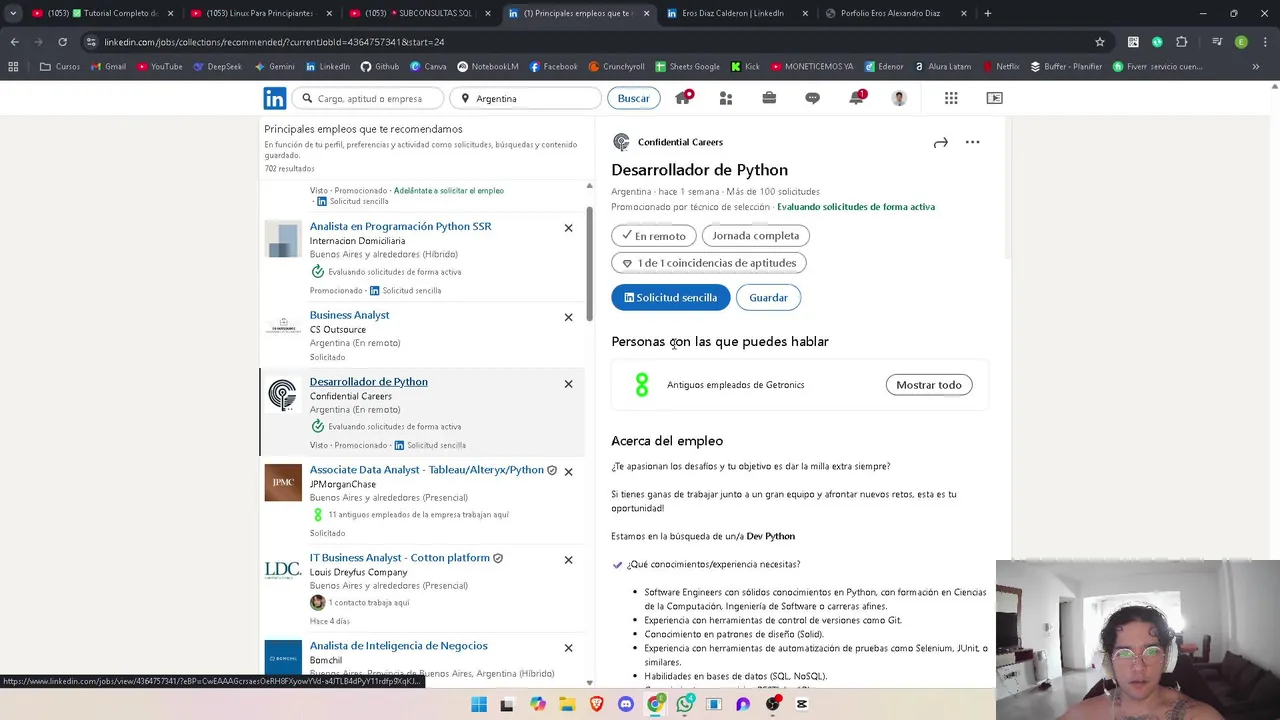1280x720 pixels.
Task: Open the Netflix bookmark
Action: tap(1001, 67)
